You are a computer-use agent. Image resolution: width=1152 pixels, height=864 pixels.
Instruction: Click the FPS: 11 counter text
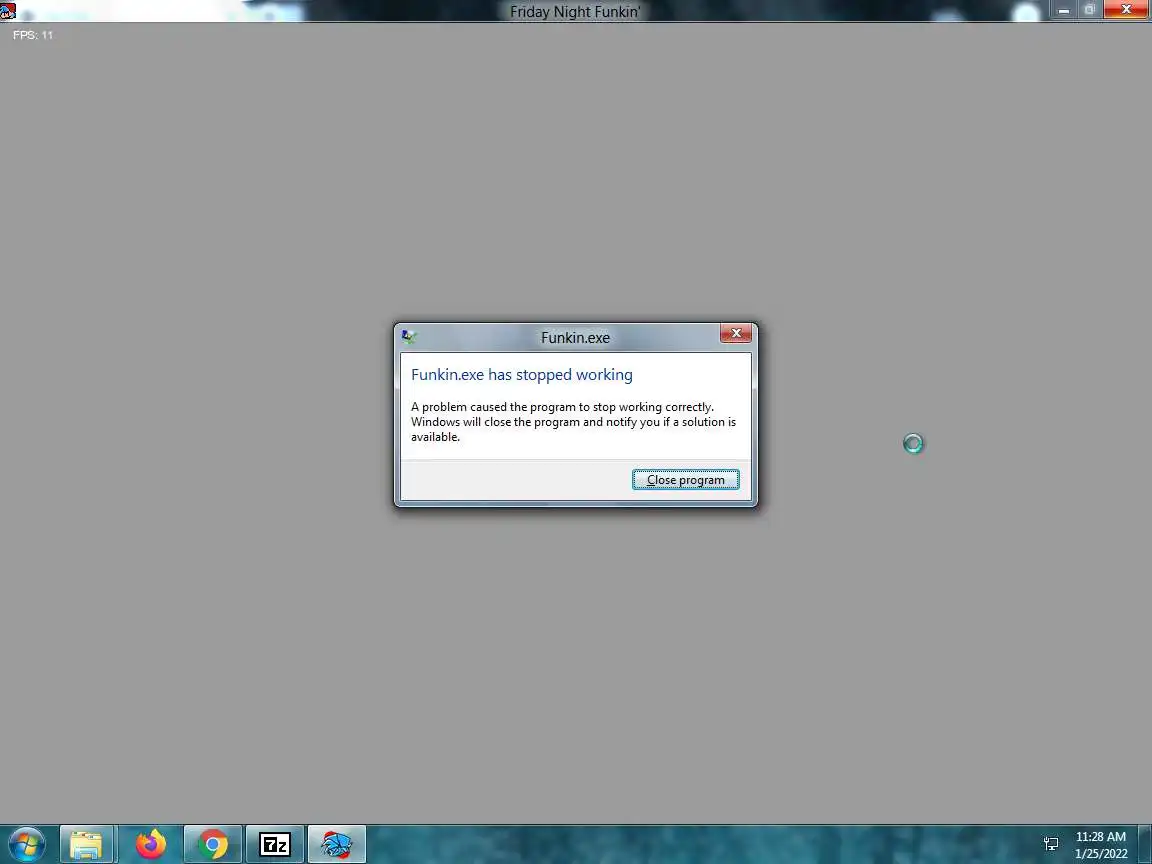pos(33,35)
